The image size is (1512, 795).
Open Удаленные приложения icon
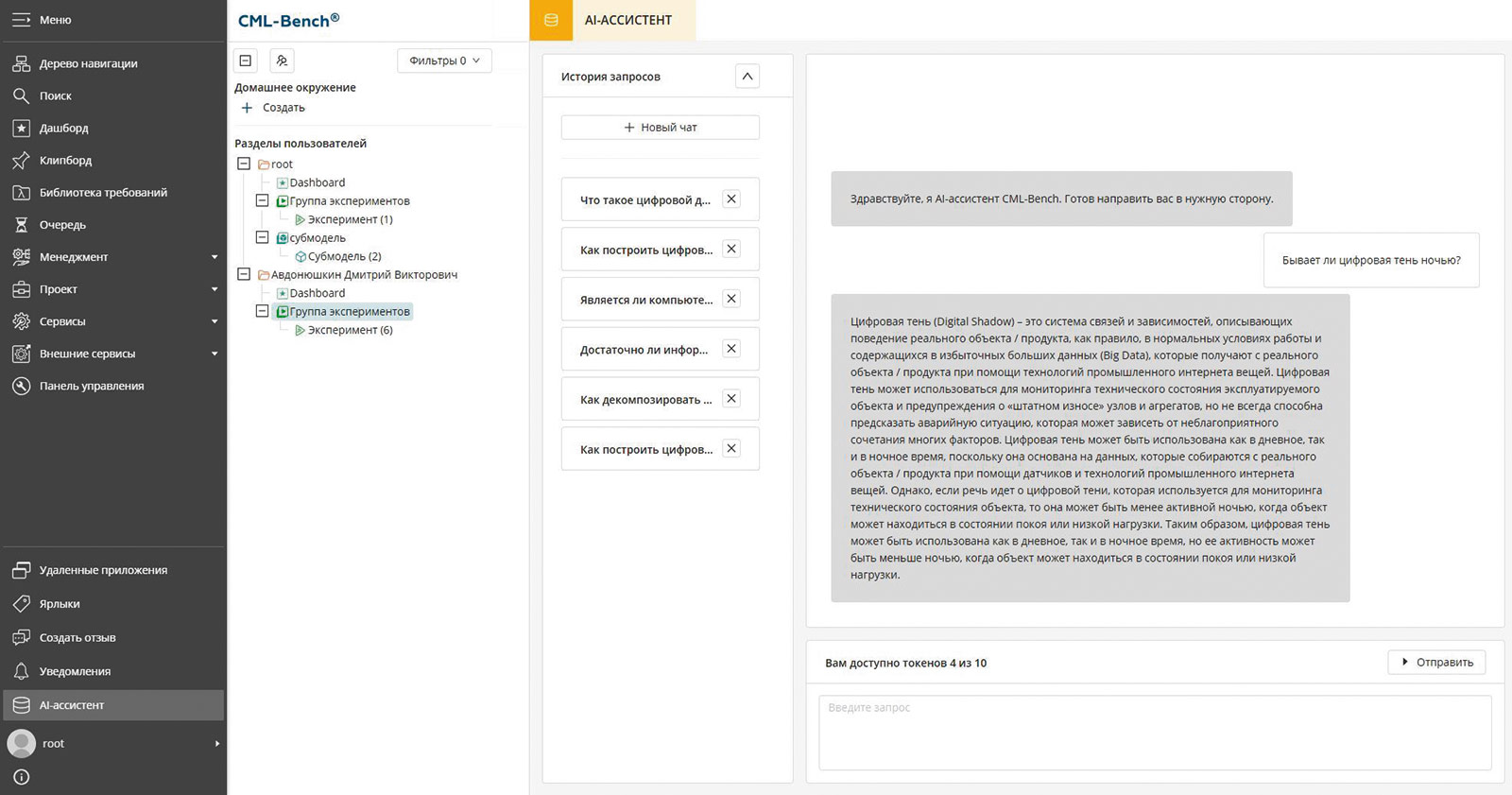click(x=21, y=570)
